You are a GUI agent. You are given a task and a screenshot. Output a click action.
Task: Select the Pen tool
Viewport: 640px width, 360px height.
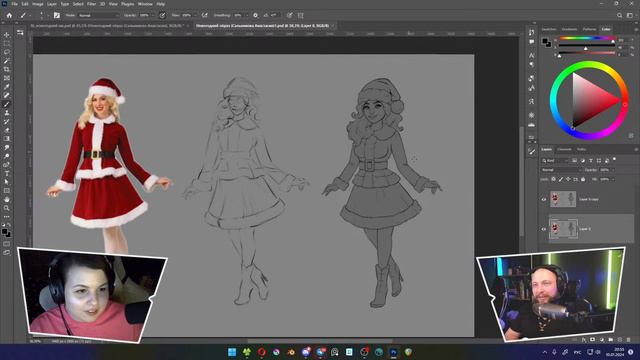click(x=7, y=164)
